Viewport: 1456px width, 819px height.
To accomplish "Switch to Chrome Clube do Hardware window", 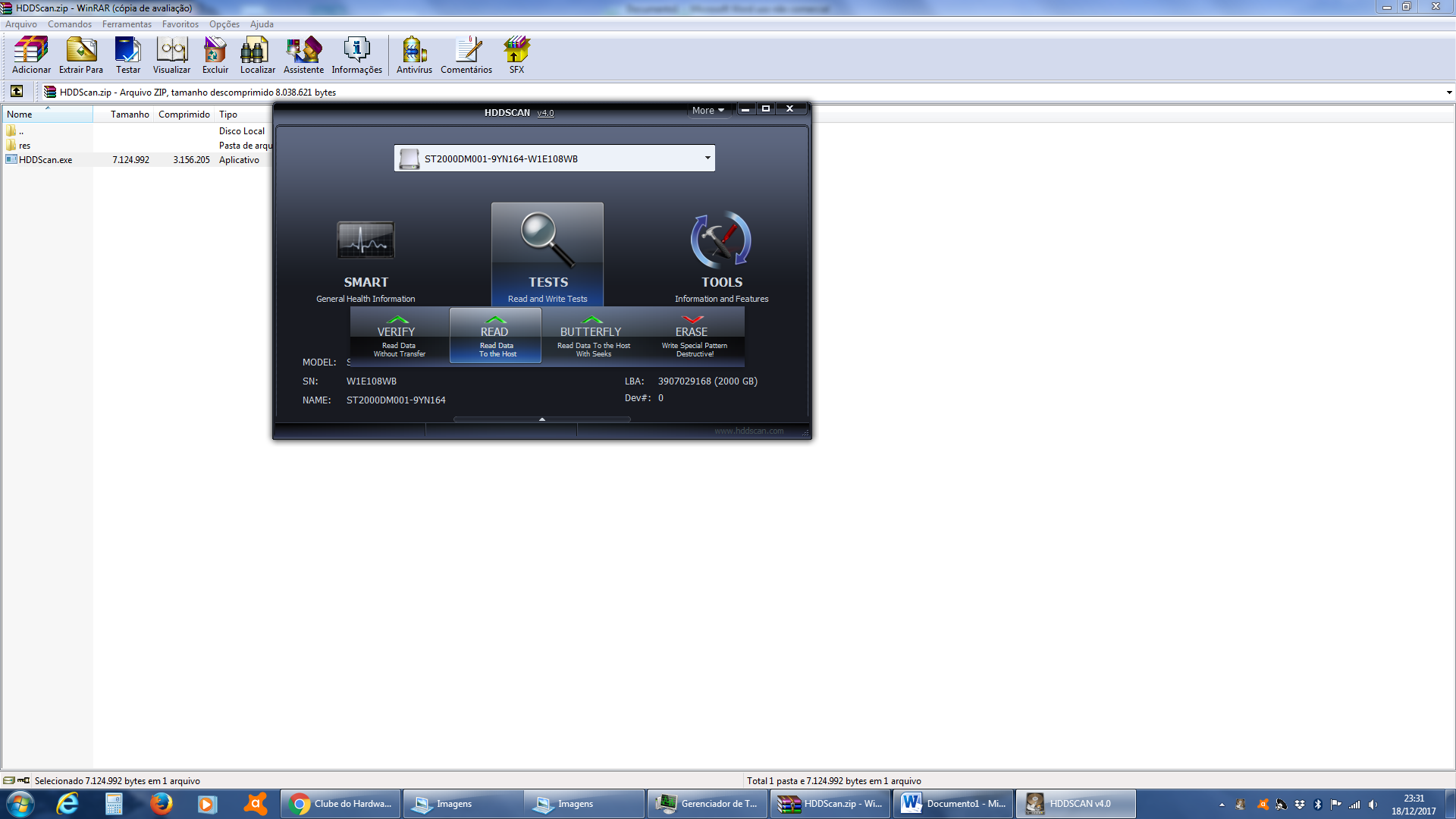I will tap(340, 804).
